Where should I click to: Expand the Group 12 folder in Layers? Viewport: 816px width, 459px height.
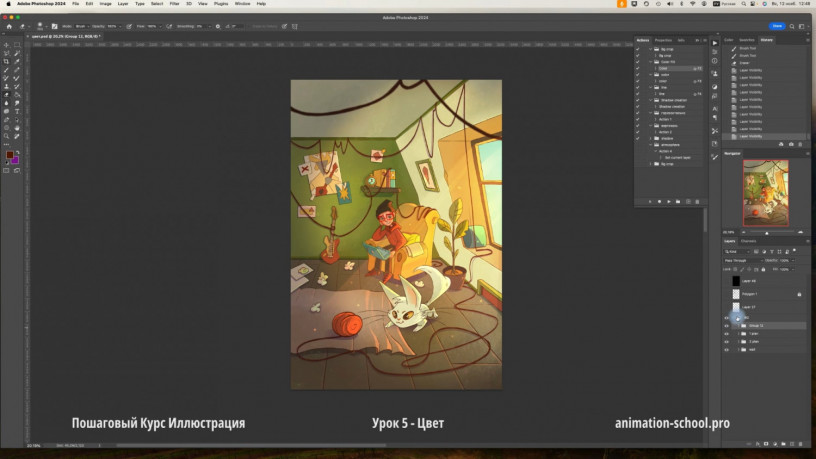[738, 326]
